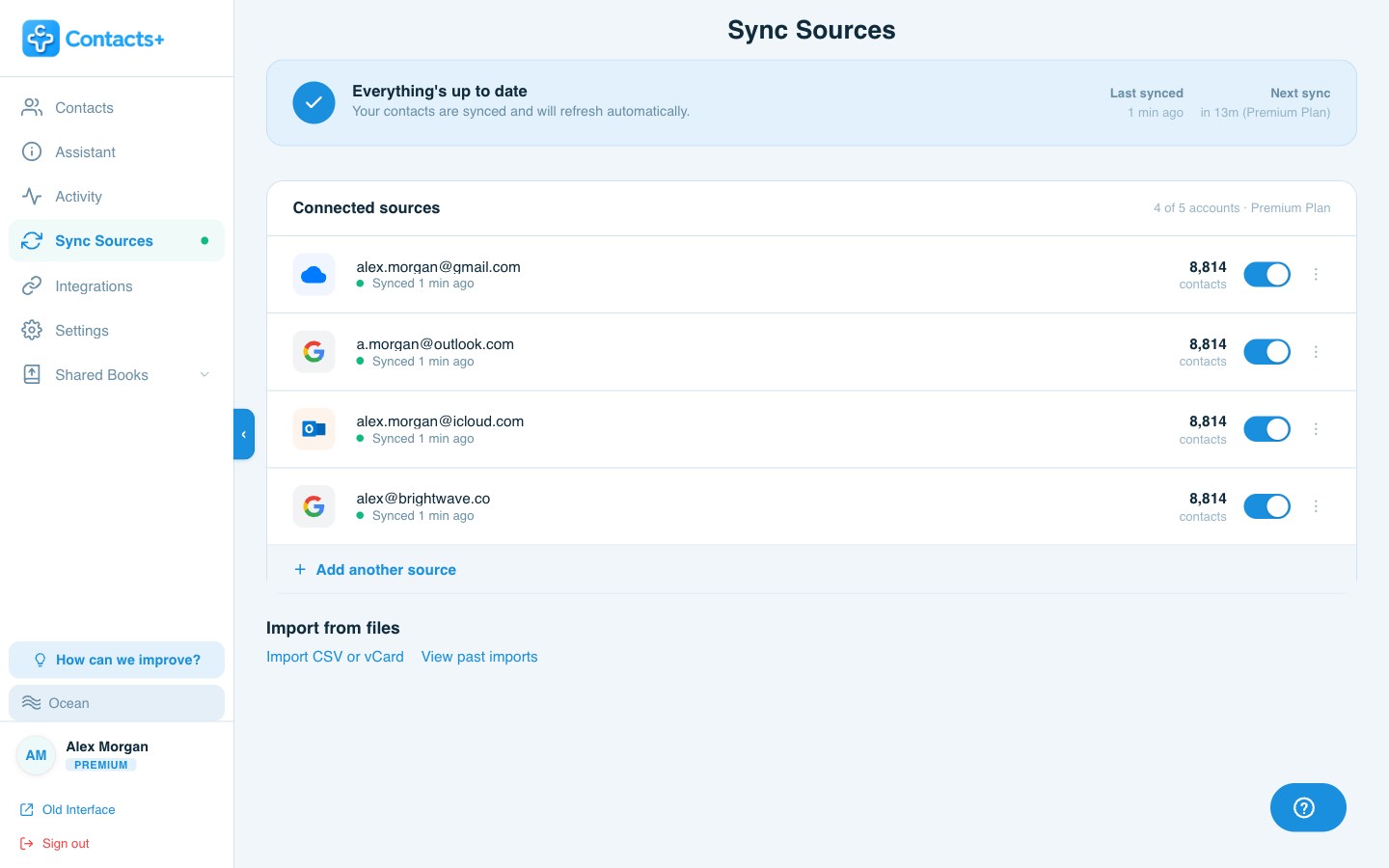Open the Ocean theme selector
1389x868 pixels.
click(117, 703)
